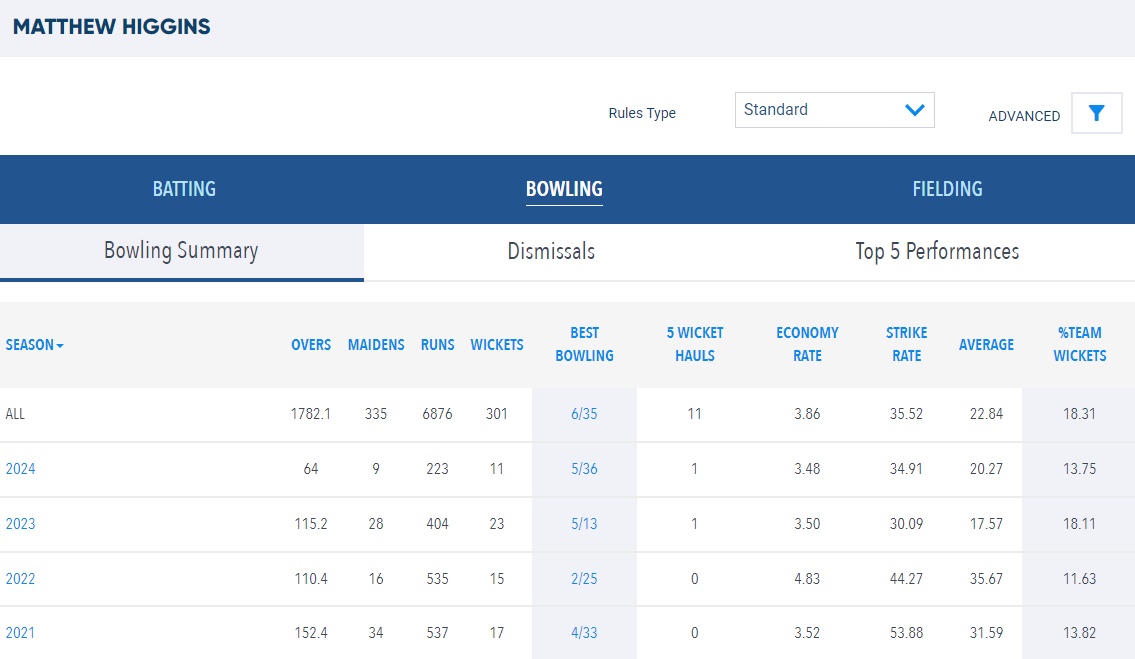Click the Rules Type label
The image size is (1135, 659).
tap(642, 113)
